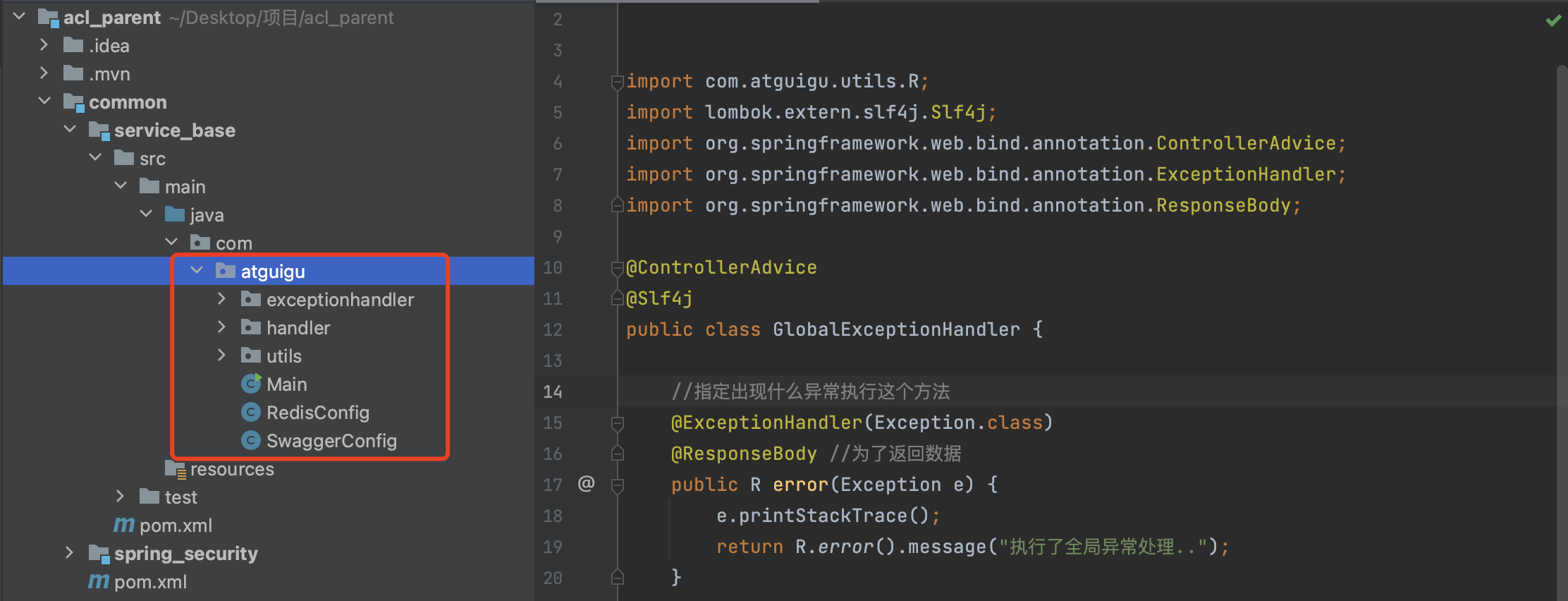Click the GlobalExceptionHandler class name
The width and height of the screenshot is (1568, 601).
(x=896, y=329)
